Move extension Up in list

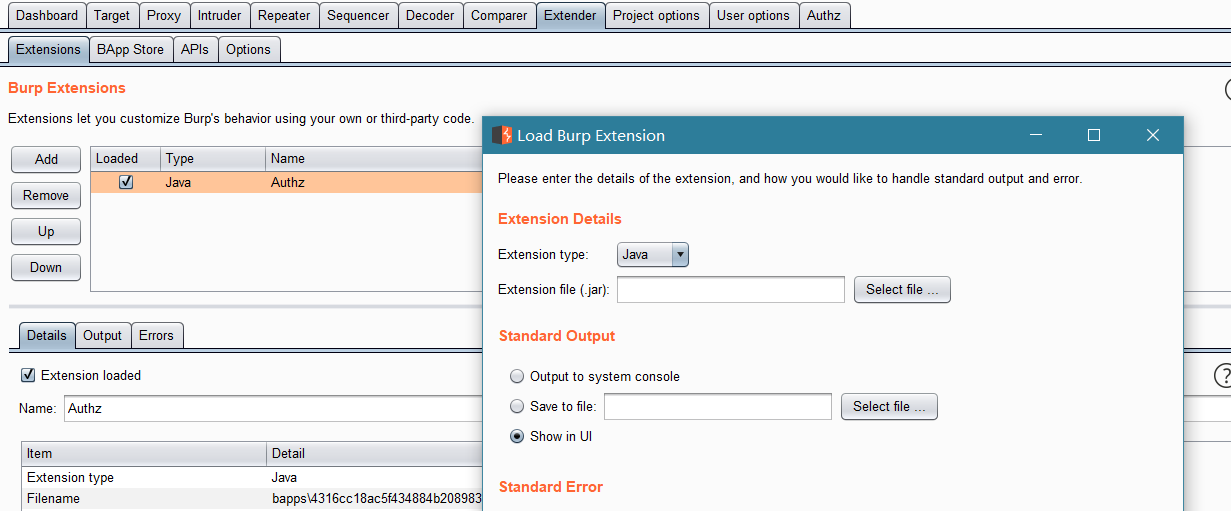coord(46,231)
